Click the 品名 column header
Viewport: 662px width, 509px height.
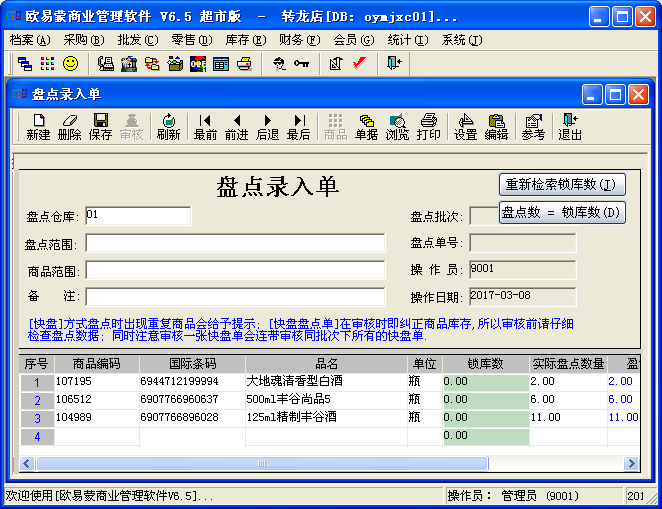coord(326,364)
